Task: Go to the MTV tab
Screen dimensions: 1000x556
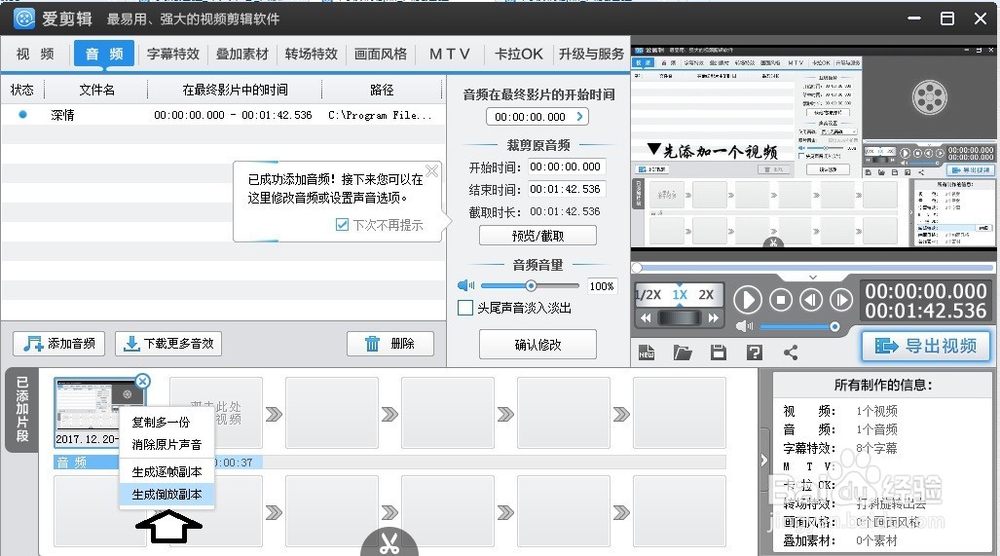Action: pyautogui.click(x=449, y=54)
